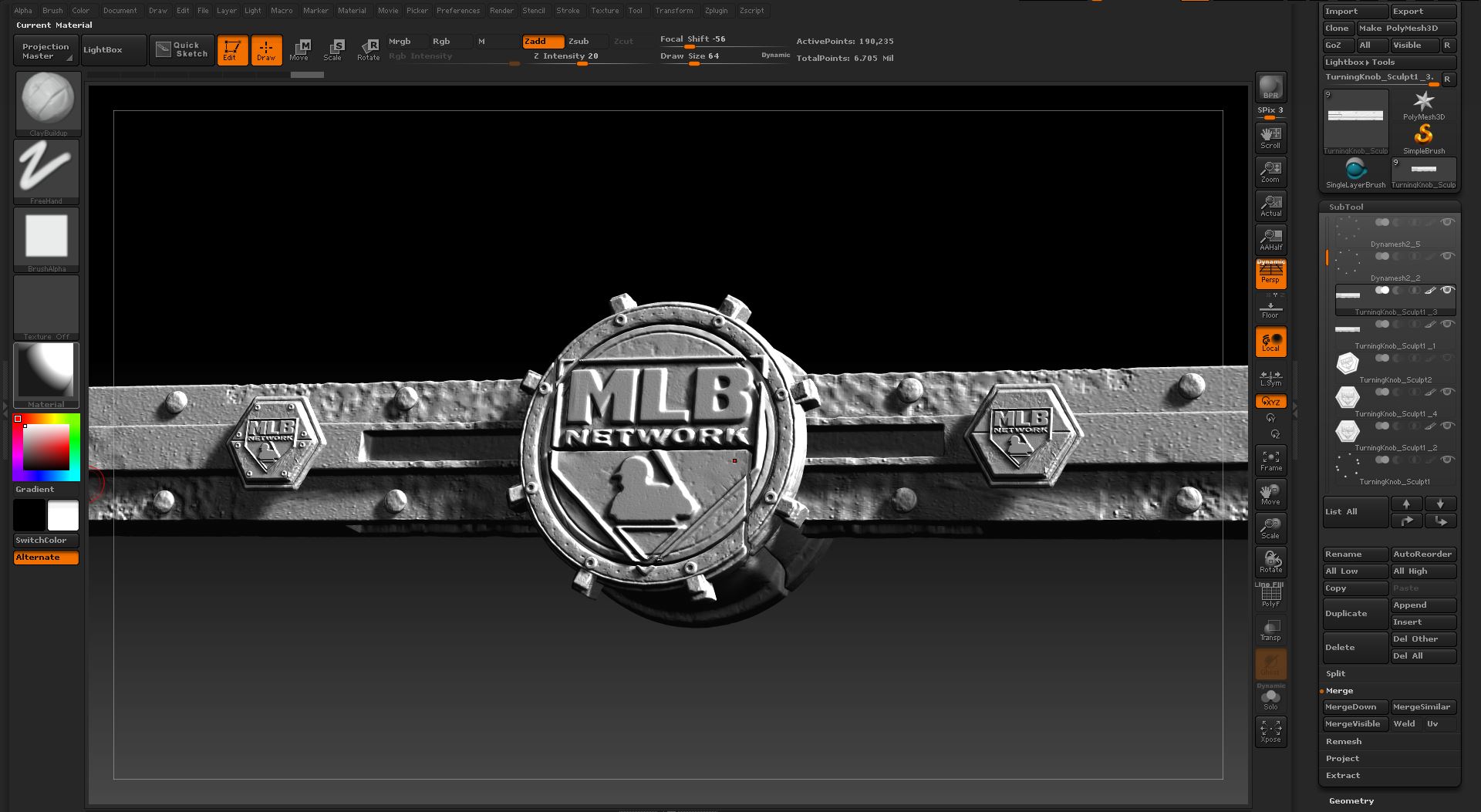This screenshot has height=812, width=1481.
Task: Click the Zoom canvas icon
Action: (1270, 171)
